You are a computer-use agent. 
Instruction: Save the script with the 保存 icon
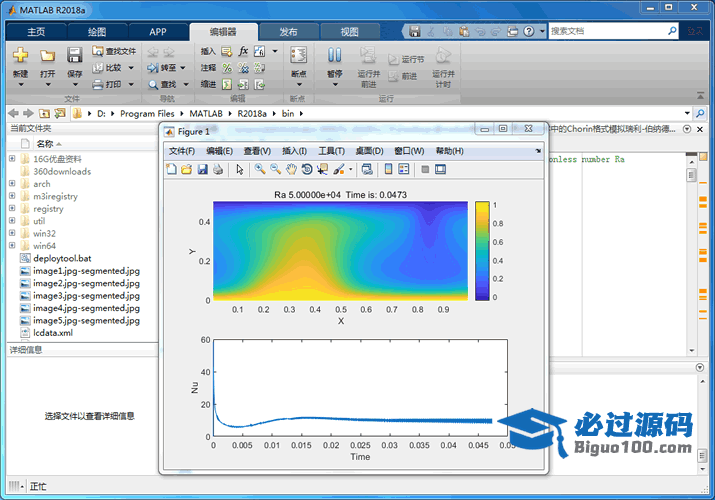74,55
